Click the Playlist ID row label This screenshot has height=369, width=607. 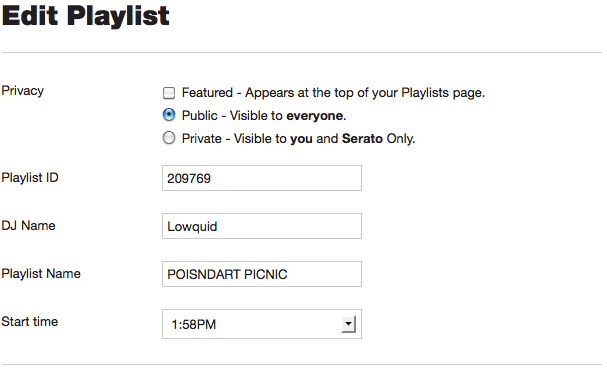[x=30, y=178]
